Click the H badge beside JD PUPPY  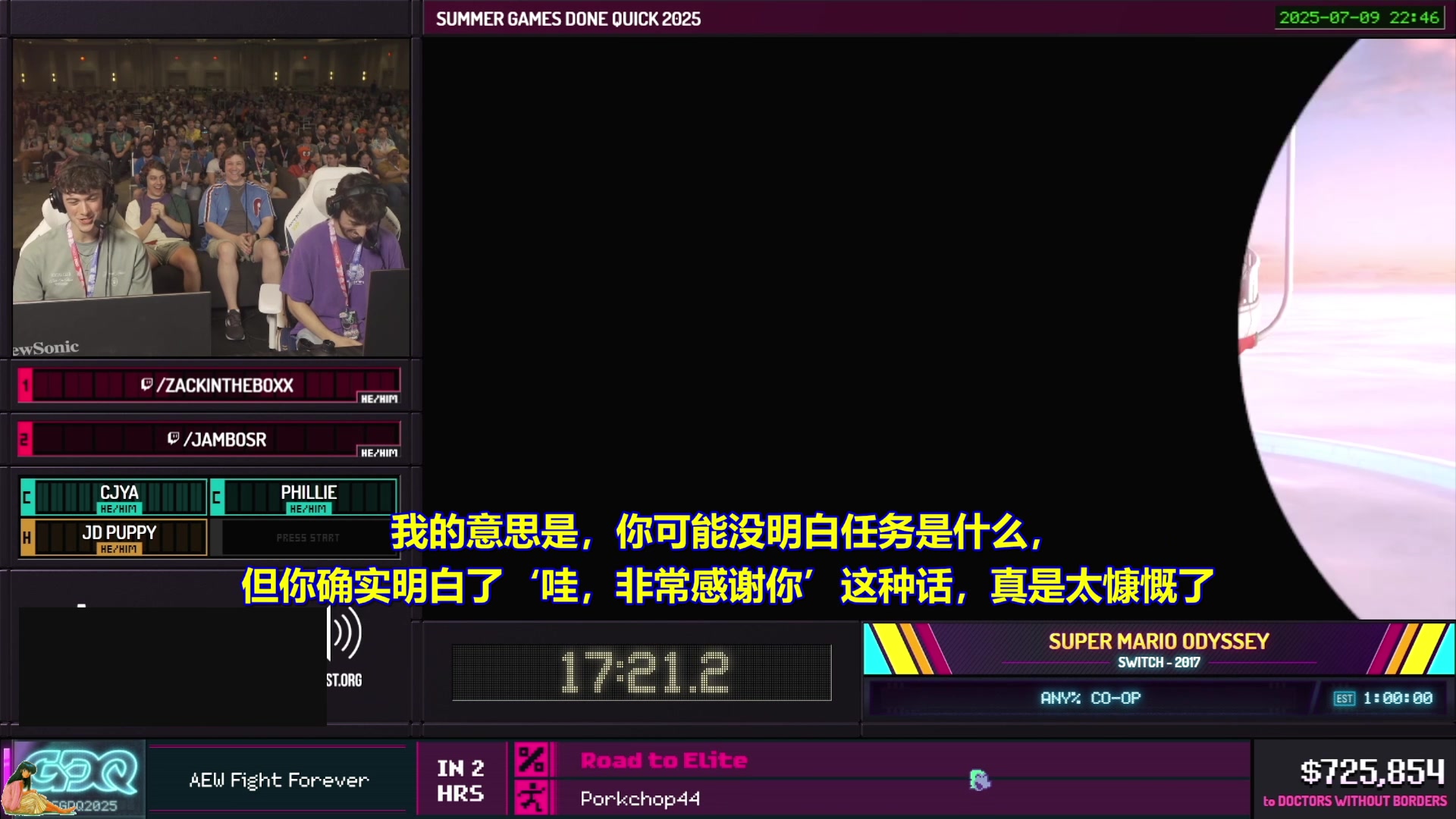[27, 538]
